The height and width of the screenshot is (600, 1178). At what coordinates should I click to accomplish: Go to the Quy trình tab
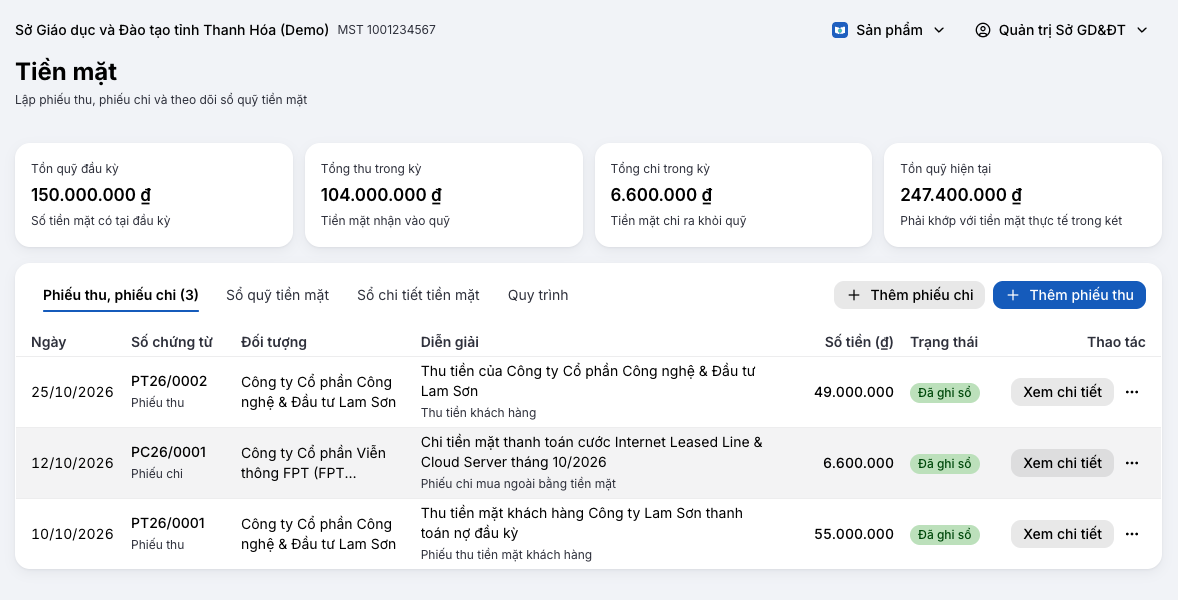click(538, 295)
